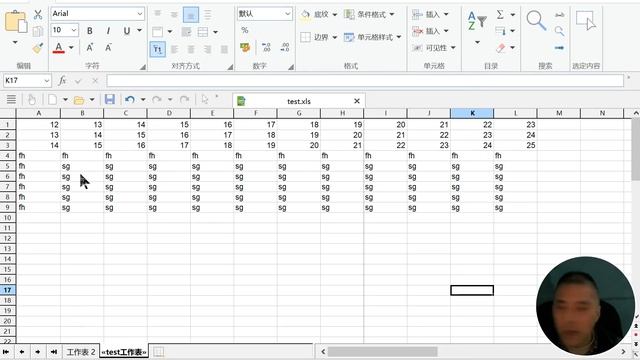Click the percent format icon

pos(244,30)
